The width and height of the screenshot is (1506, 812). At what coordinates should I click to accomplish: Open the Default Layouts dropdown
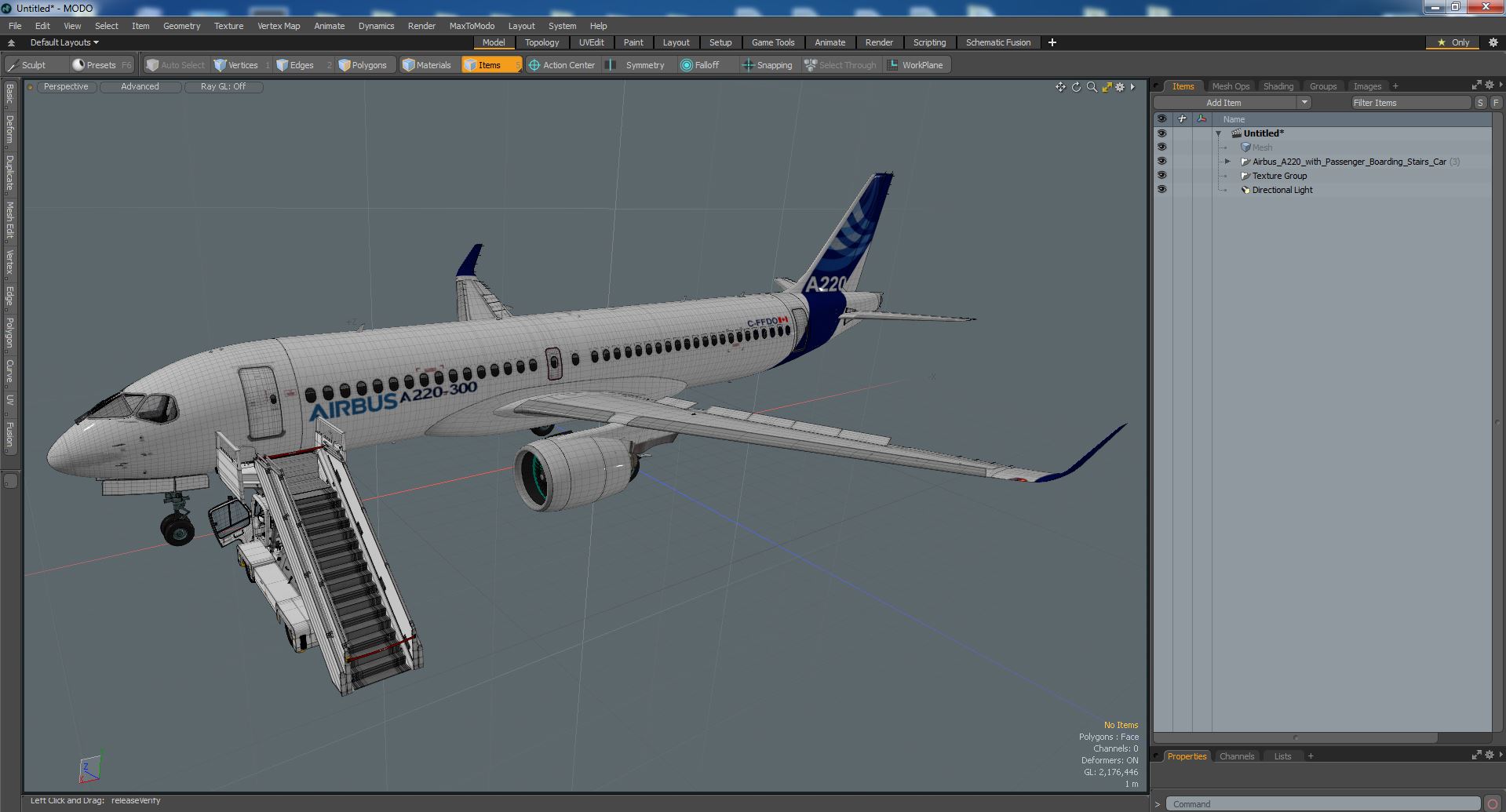click(64, 42)
